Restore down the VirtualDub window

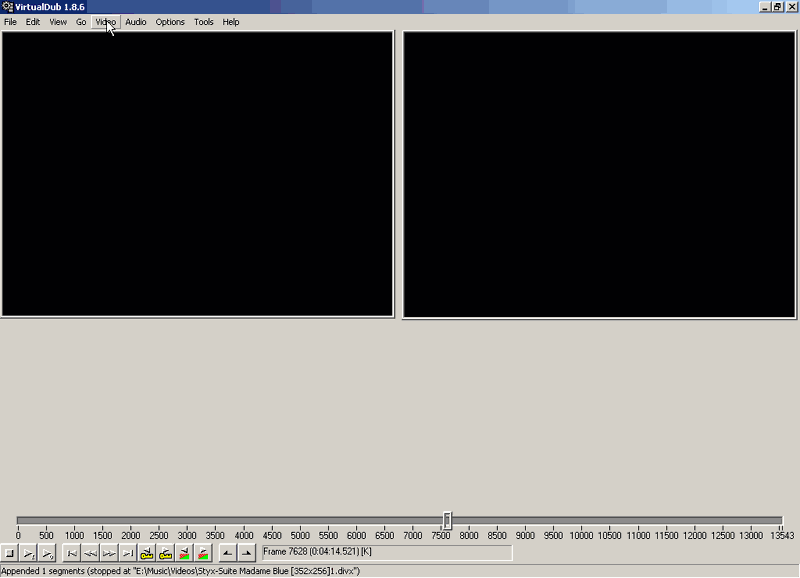coord(777,7)
